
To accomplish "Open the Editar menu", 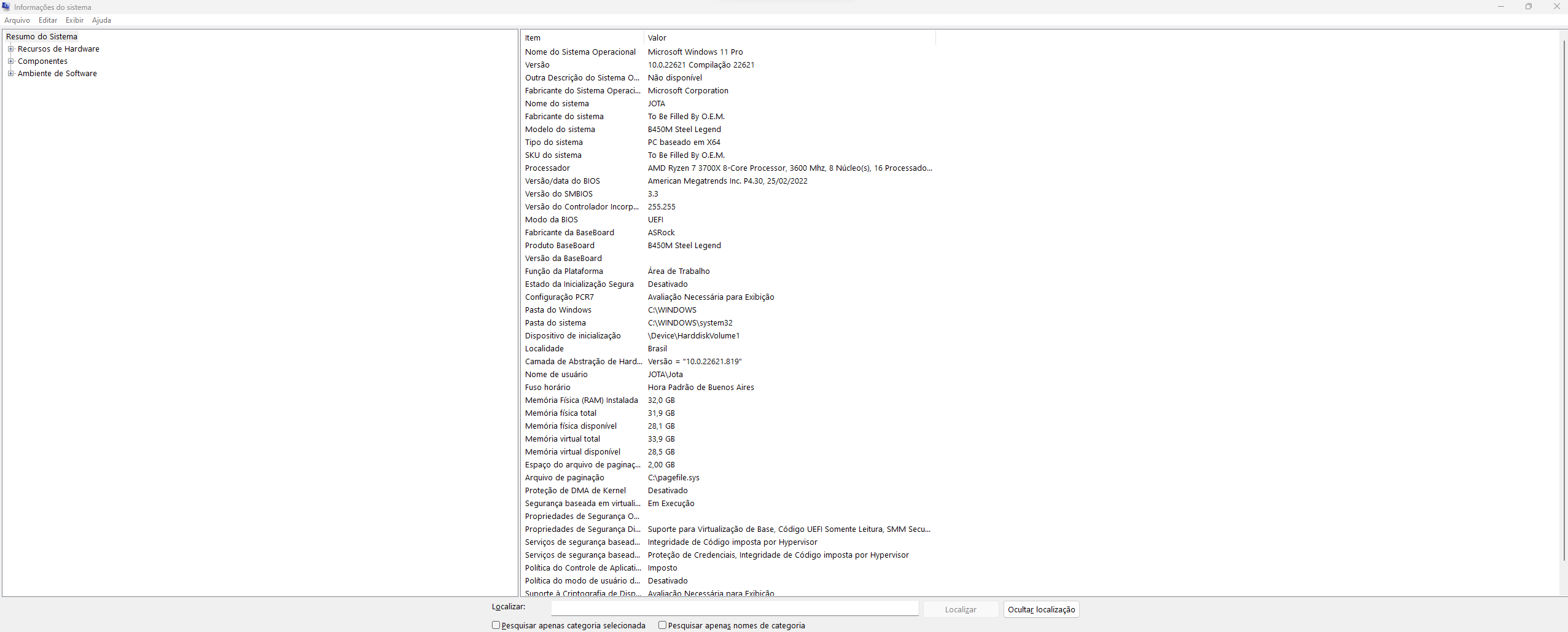I will point(48,20).
